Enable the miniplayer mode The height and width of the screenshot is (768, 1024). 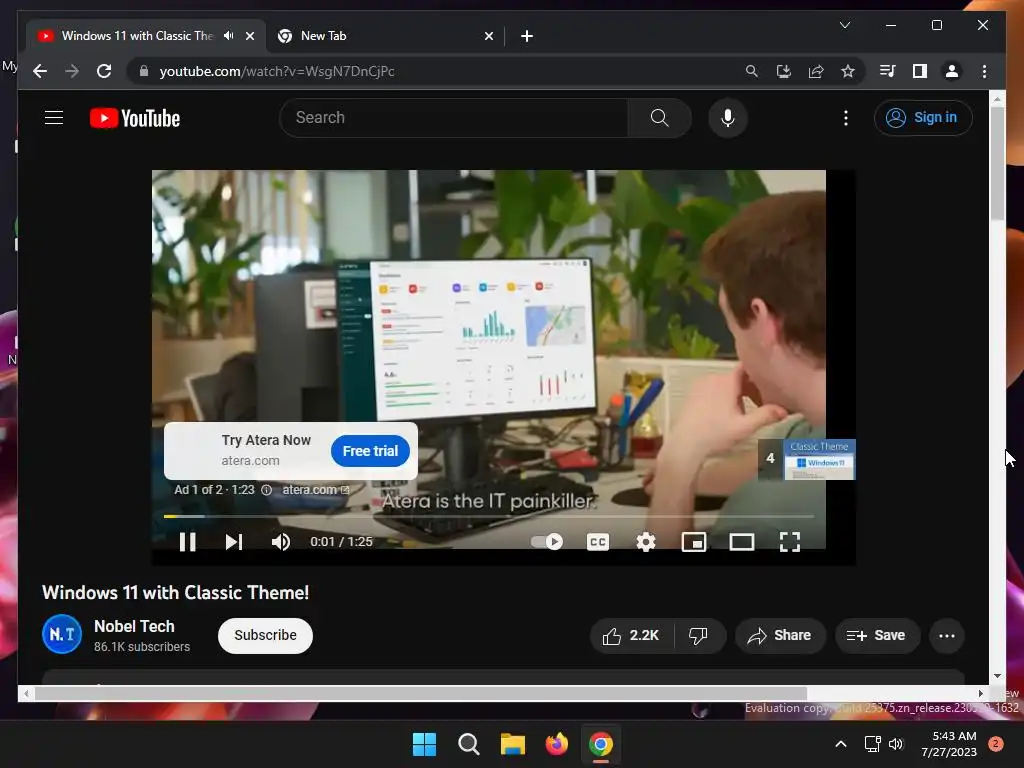tap(694, 541)
